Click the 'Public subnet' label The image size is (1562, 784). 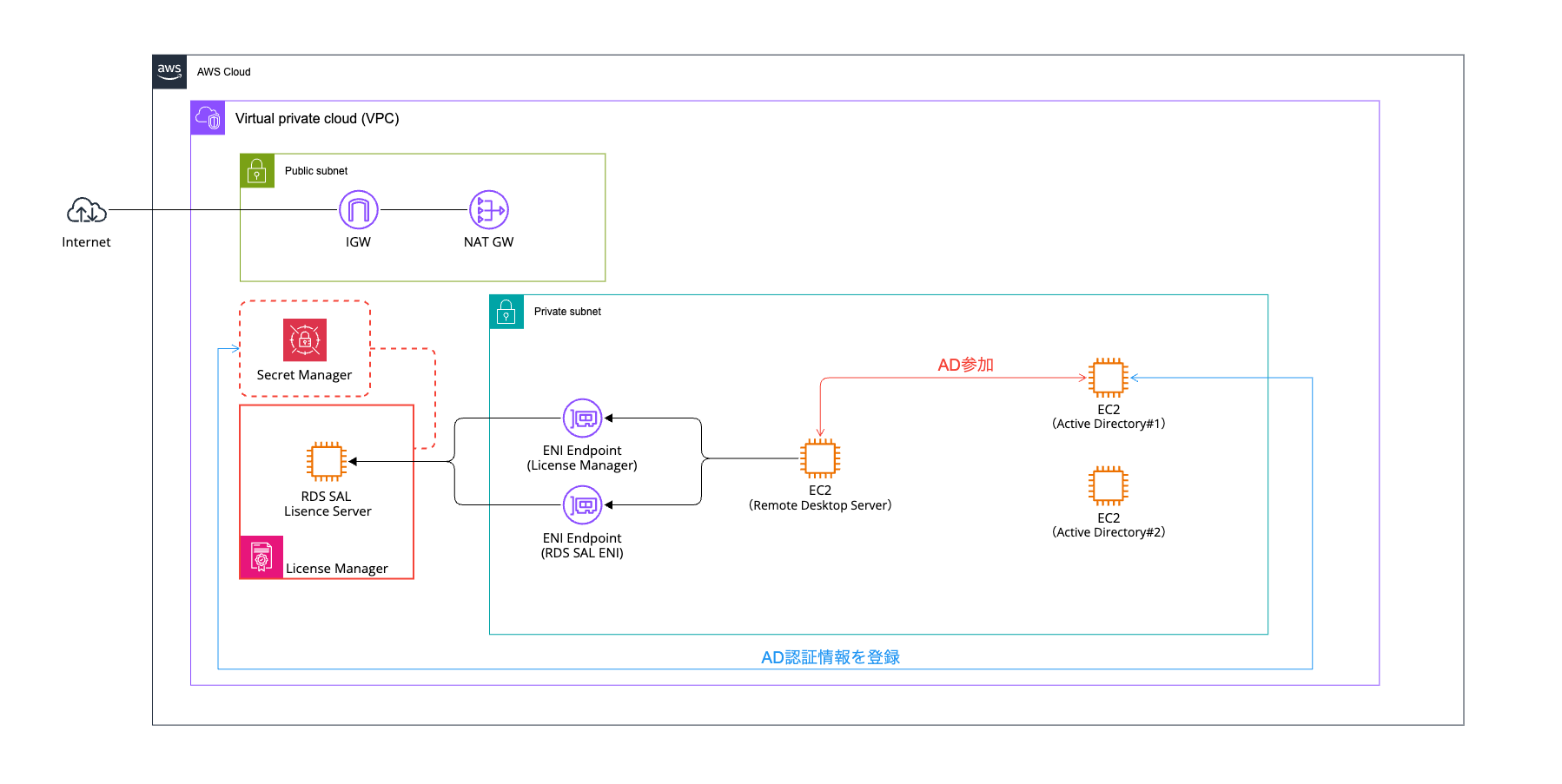coord(316,171)
